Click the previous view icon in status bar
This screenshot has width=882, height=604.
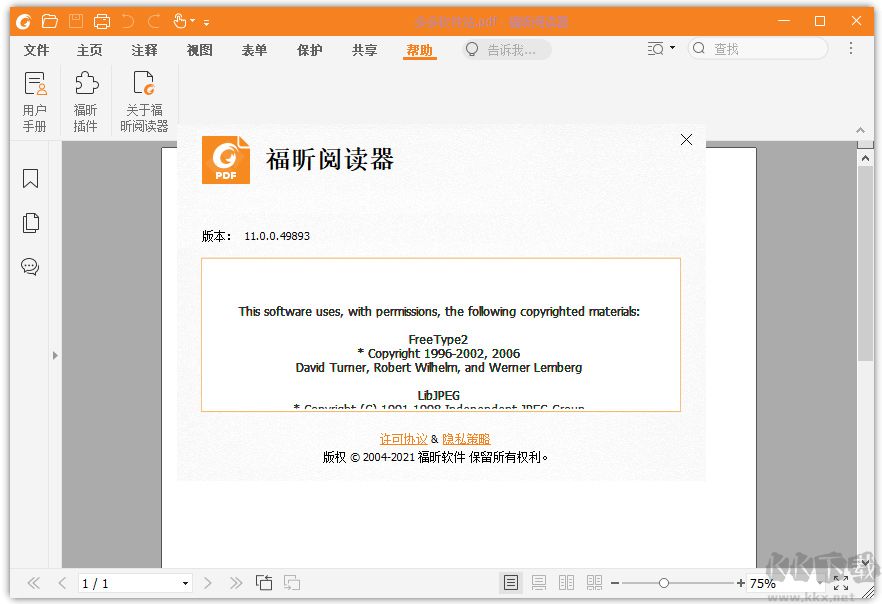coord(264,583)
